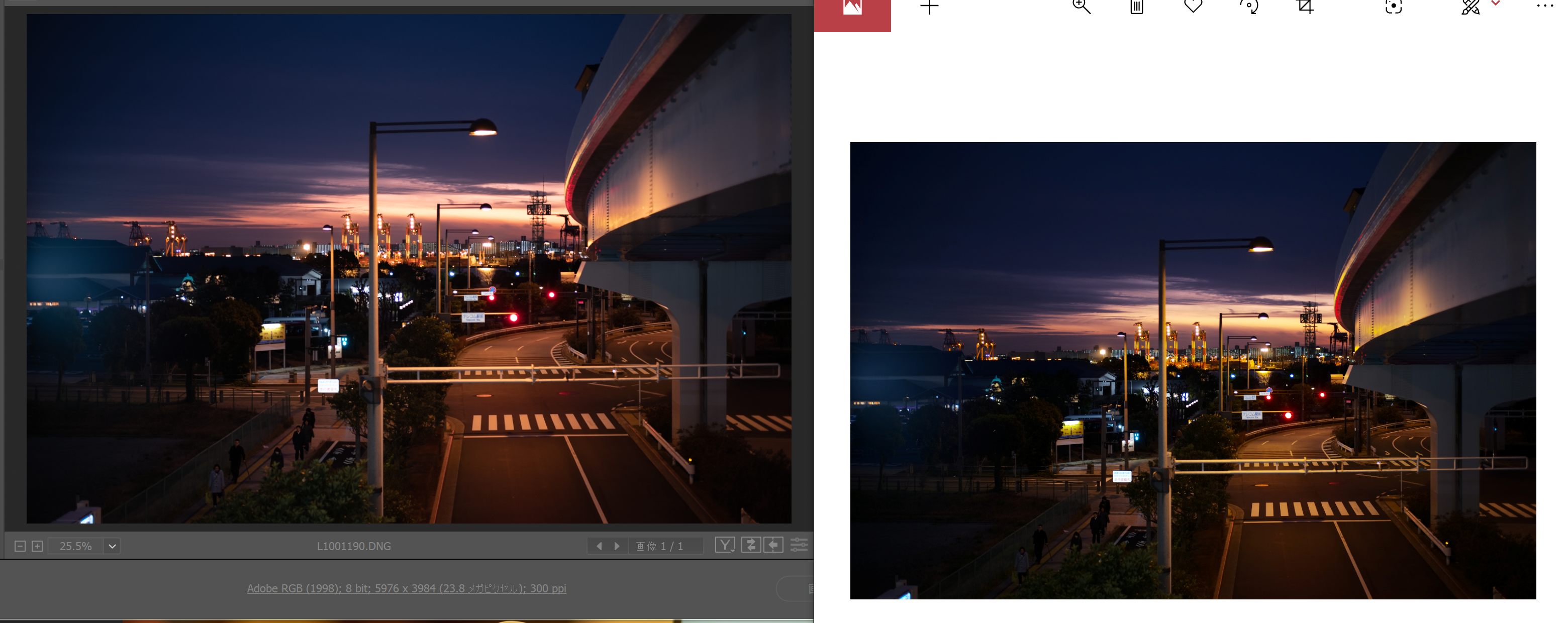Open the 25.5% zoom level dropdown
This screenshot has width=1568, height=623.
pyautogui.click(x=112, y=546)
